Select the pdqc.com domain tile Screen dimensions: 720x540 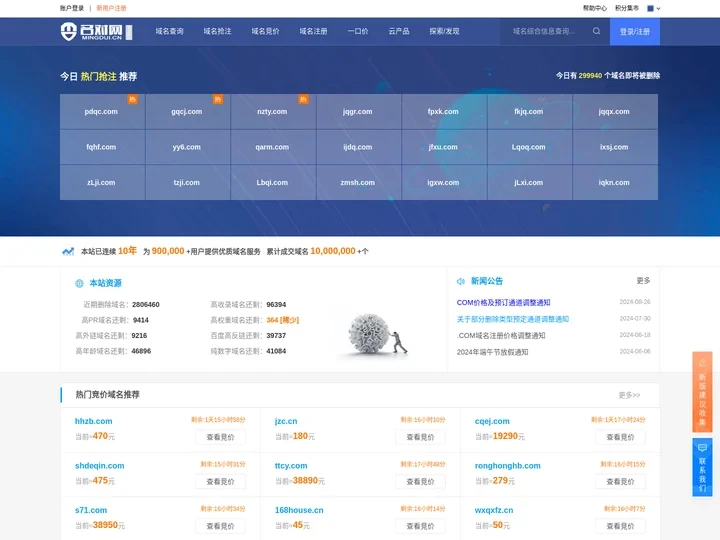point(102,112)
